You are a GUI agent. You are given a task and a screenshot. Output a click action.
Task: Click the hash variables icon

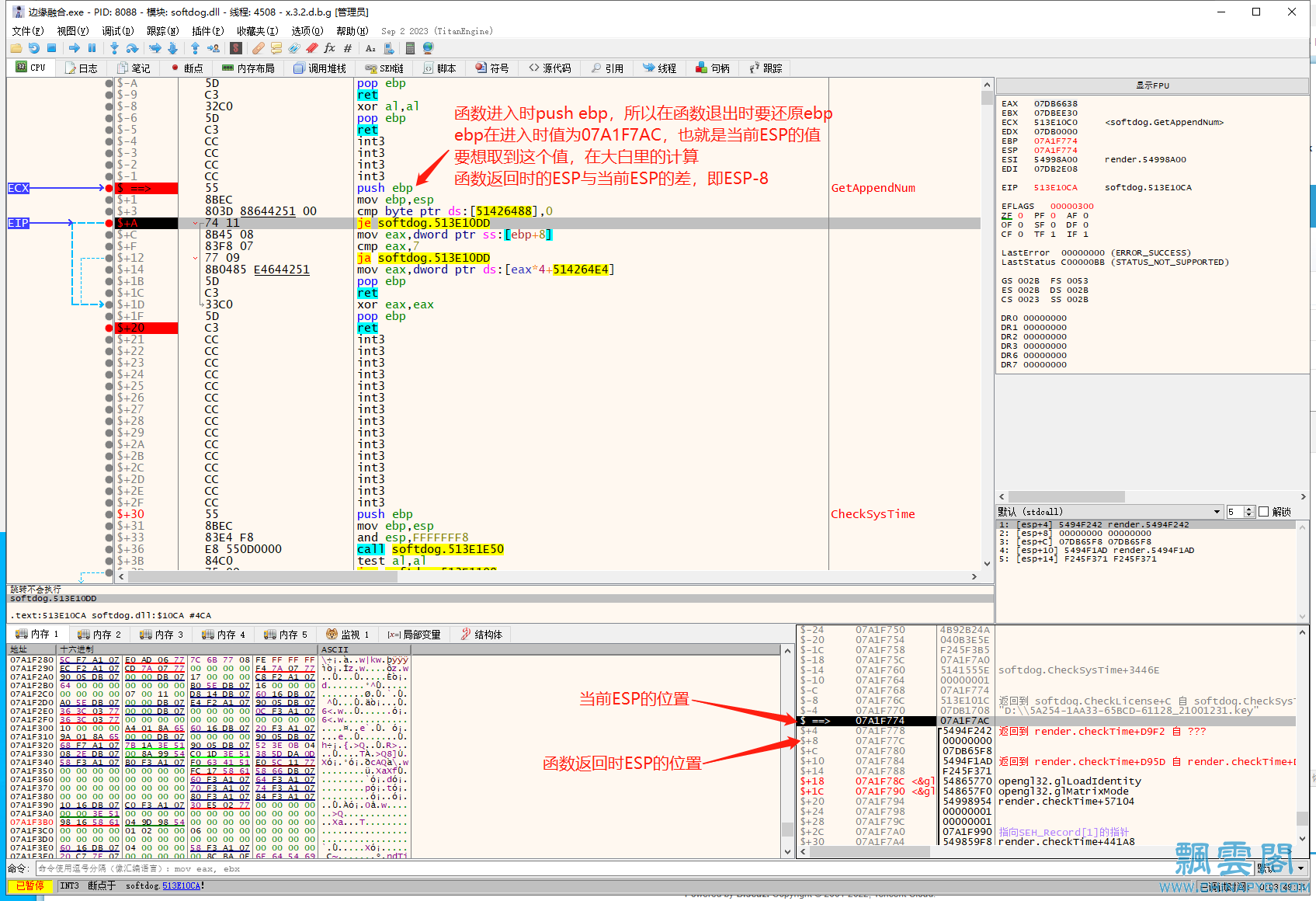348,48
